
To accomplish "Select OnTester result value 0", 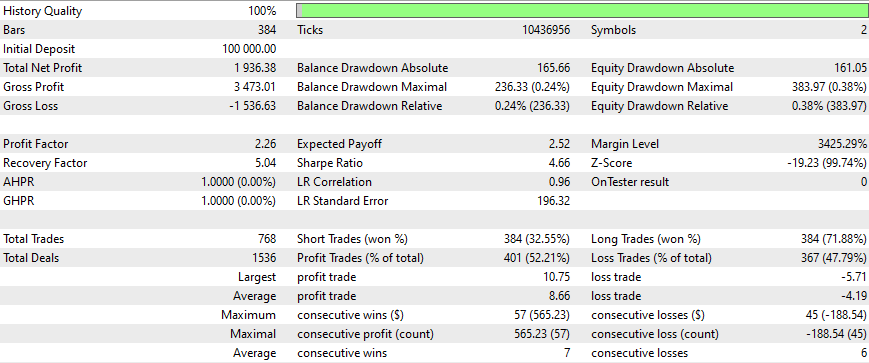I will point(863,182).
